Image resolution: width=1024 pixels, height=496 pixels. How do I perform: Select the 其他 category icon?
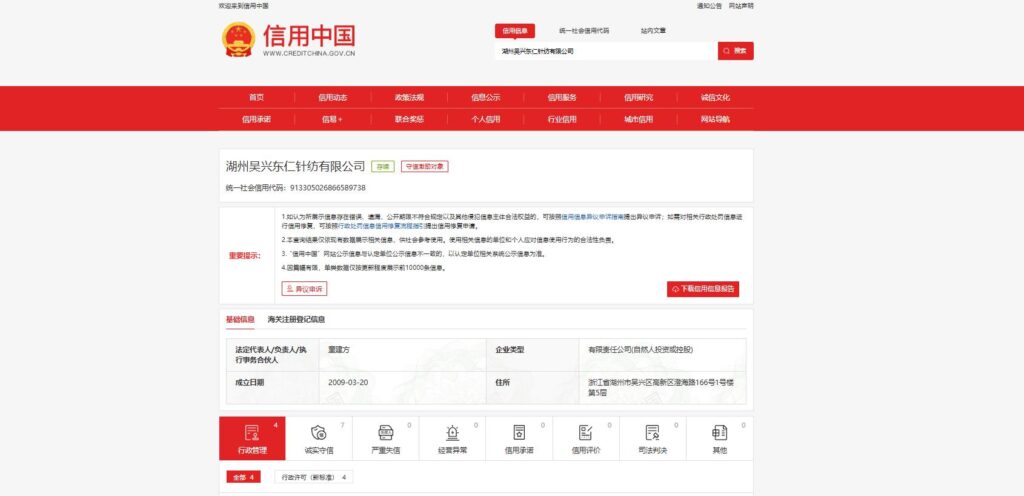tap(719, 432)
